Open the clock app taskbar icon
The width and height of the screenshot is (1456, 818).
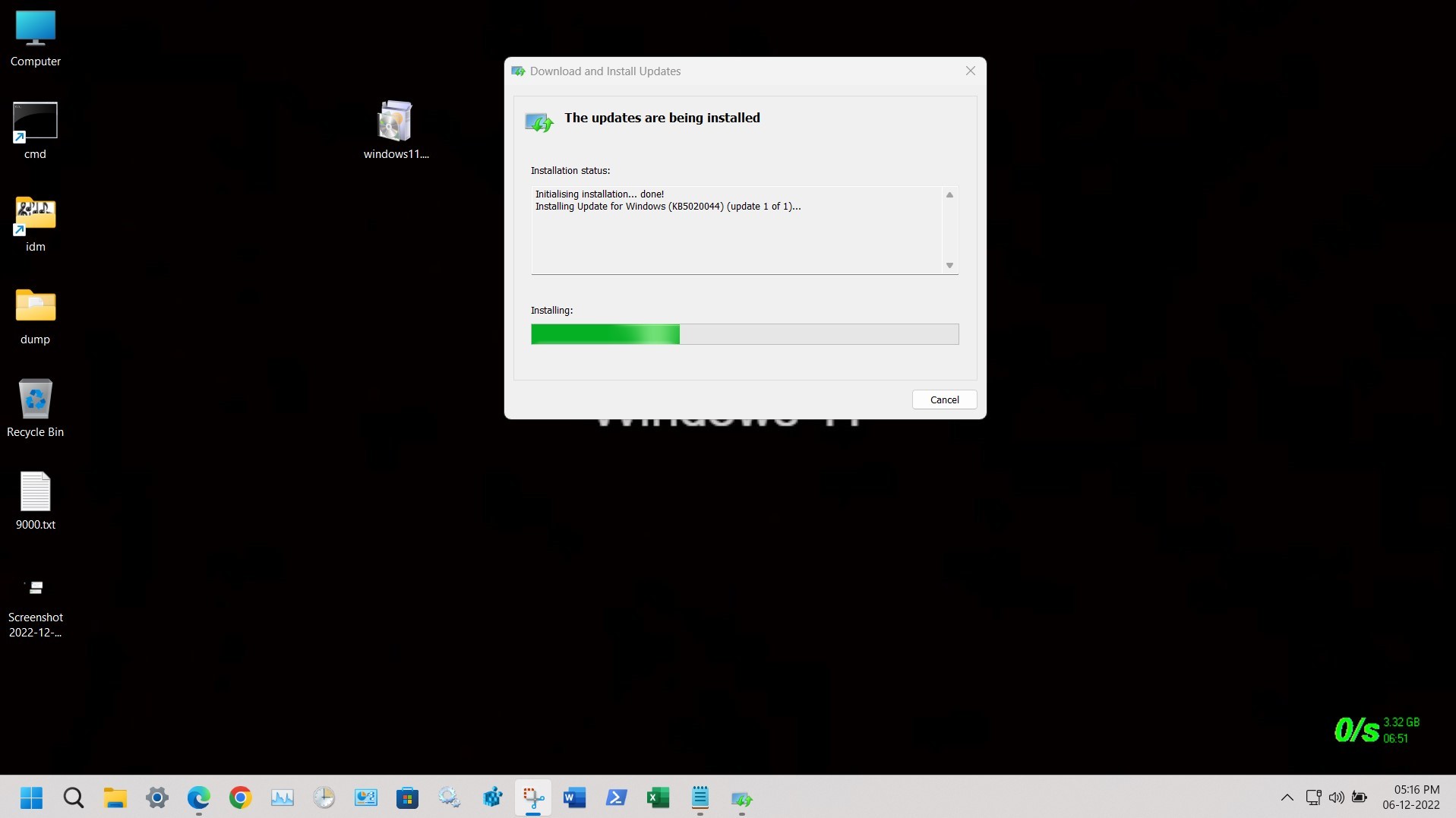[324, 797]
